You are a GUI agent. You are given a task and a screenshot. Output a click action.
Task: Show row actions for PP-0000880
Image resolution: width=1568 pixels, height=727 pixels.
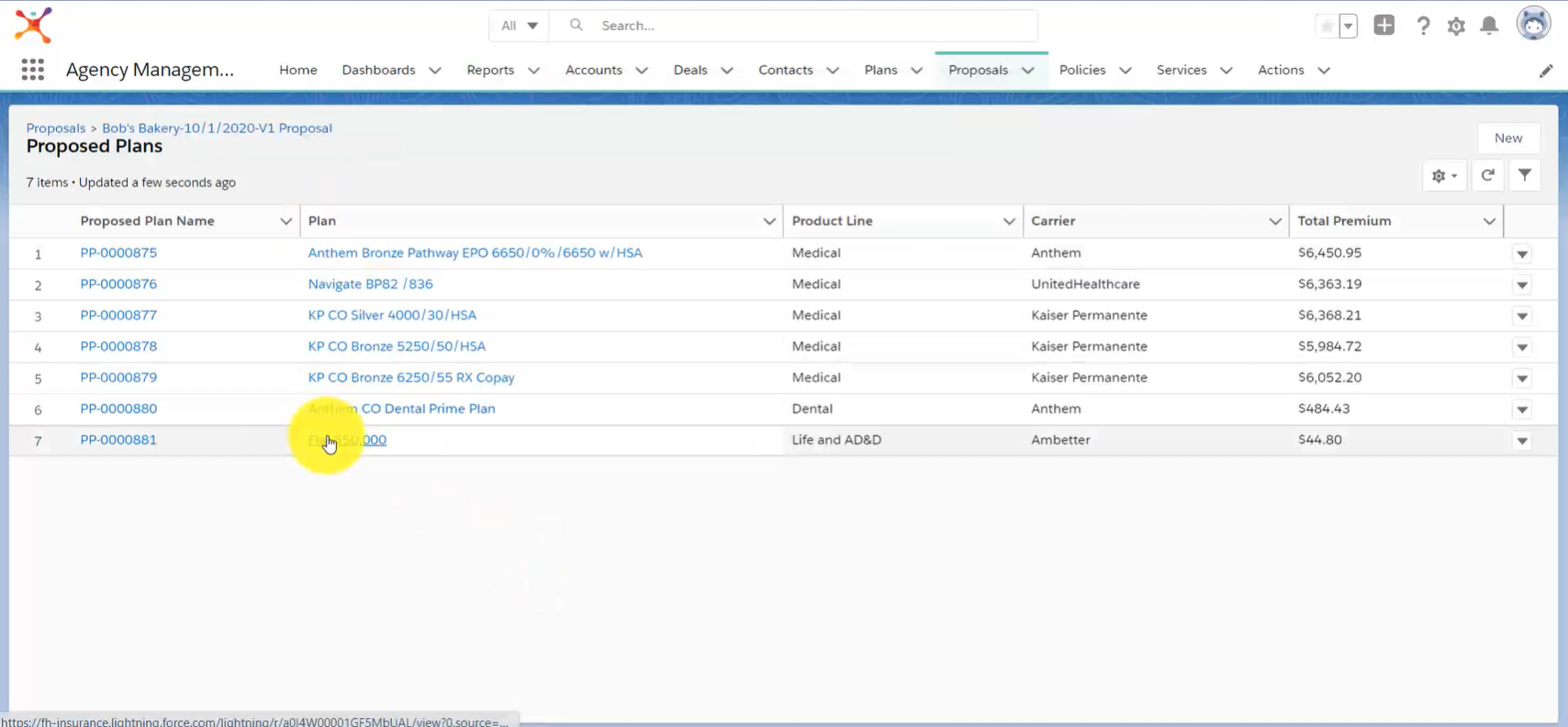coord(1522,410)
